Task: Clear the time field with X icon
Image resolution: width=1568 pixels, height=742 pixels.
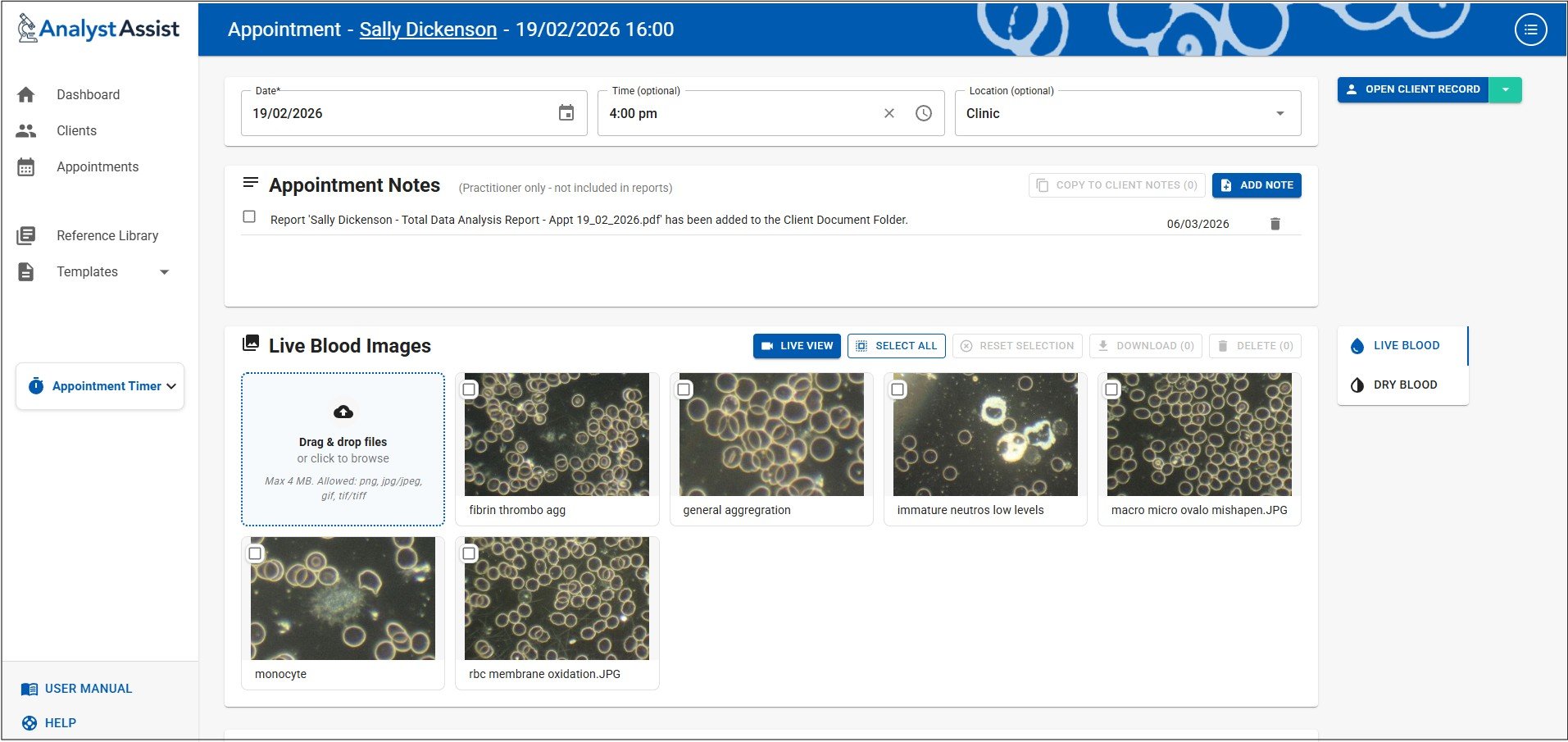Action: (889, 113)
